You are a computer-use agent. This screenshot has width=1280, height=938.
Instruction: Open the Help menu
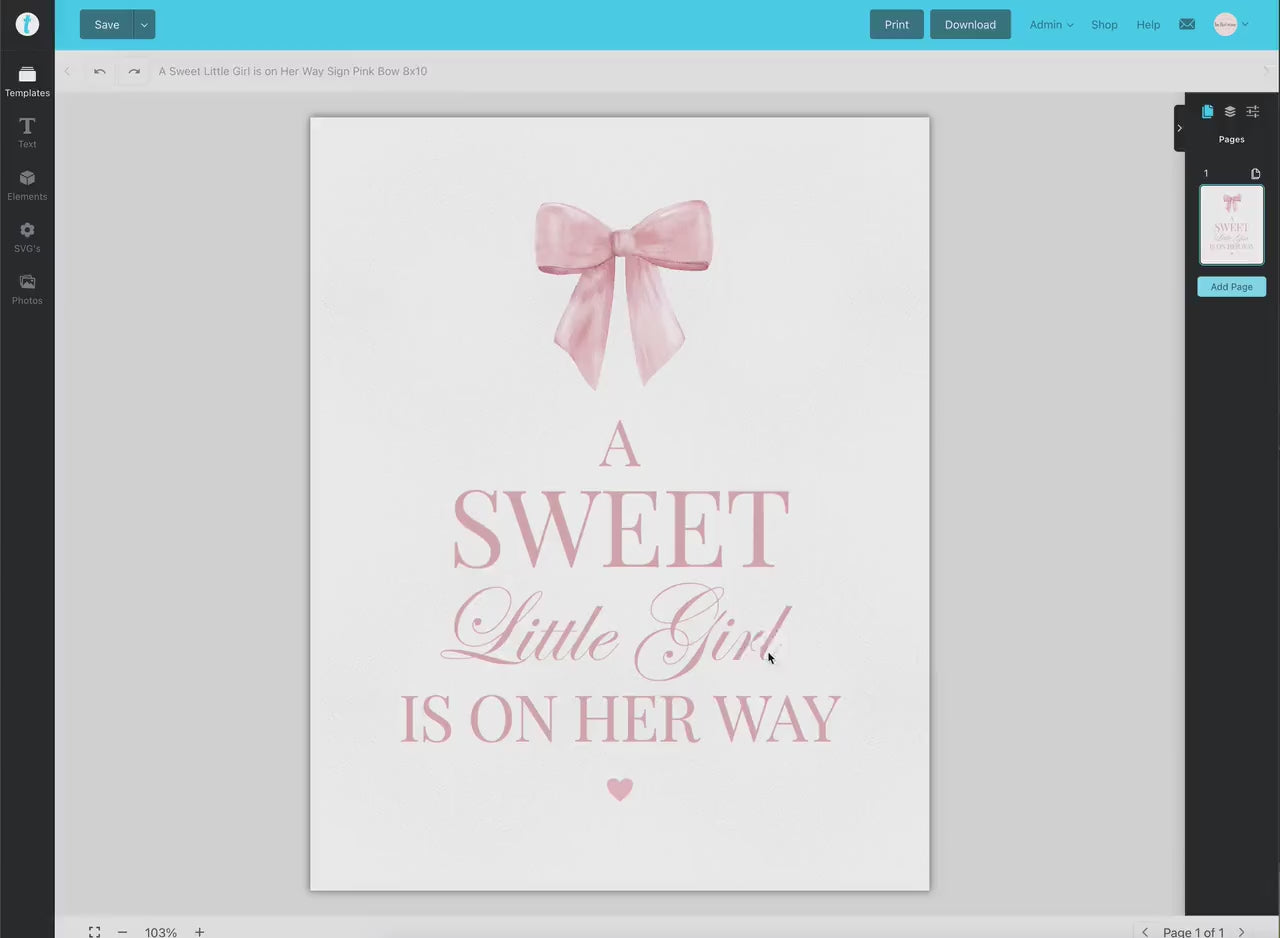pyautogui.click(x=1148, y=25)
